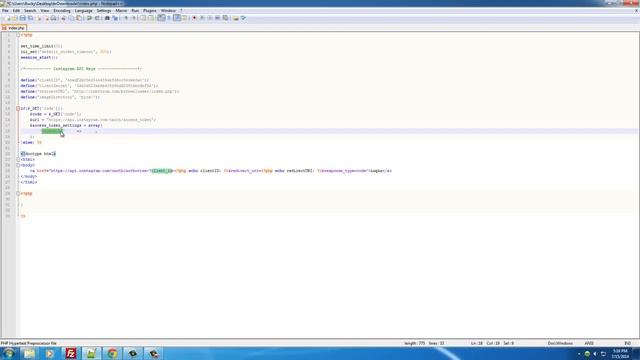Image resolution: width=640 pixels, height=360 pixels.
Task: Save the recorded macro from the toolbar
Action: 225,18
